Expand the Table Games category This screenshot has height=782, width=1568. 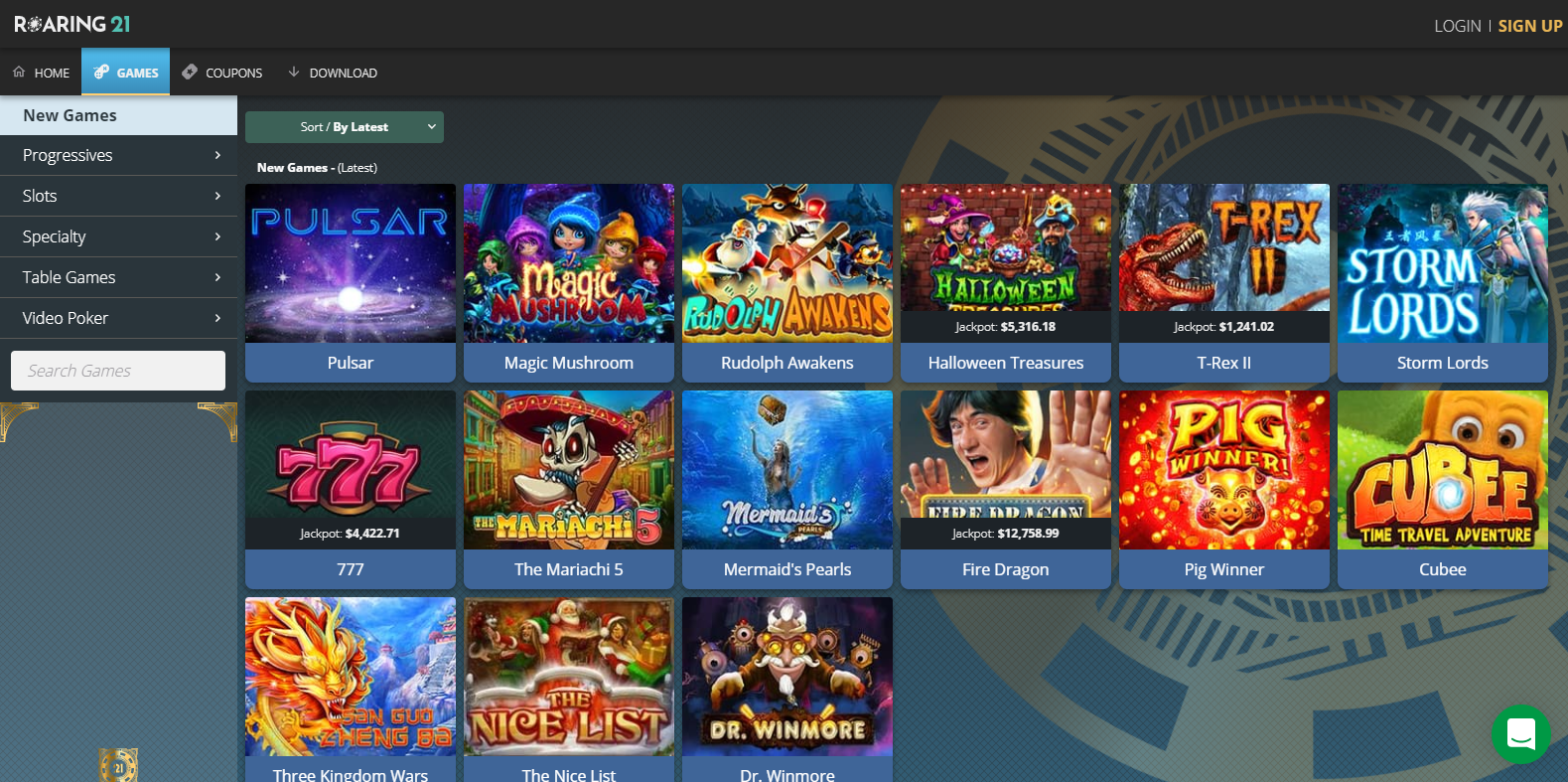click(x=118, y=277)
